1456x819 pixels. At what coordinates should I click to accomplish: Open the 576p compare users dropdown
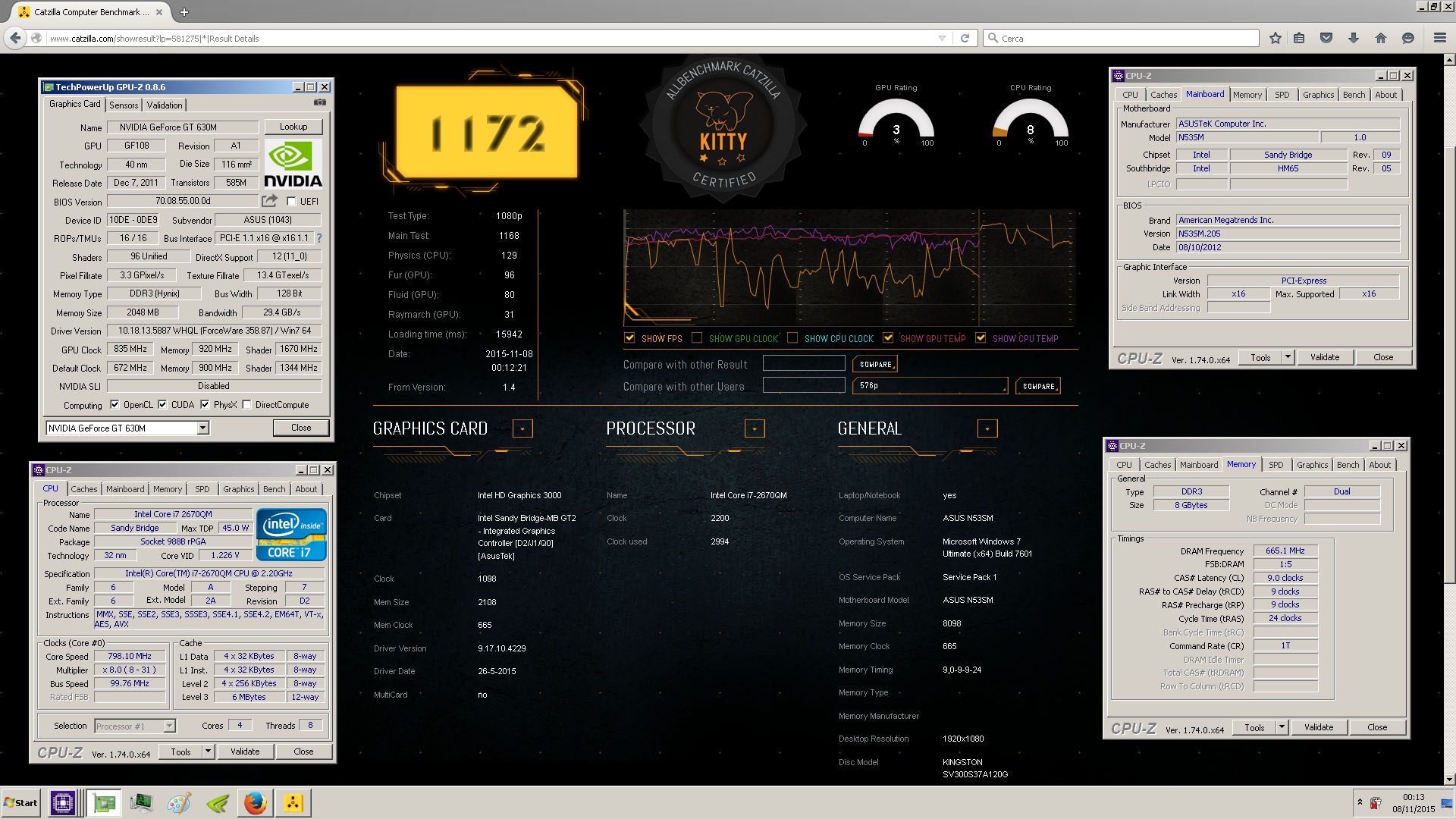(930, 386)
